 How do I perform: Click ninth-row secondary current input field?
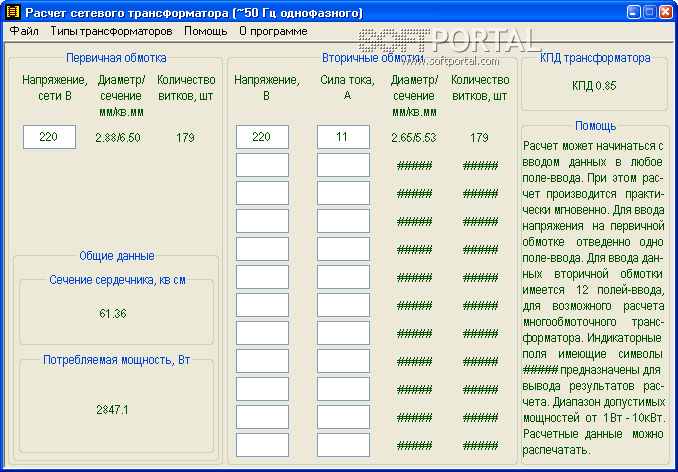343,361
